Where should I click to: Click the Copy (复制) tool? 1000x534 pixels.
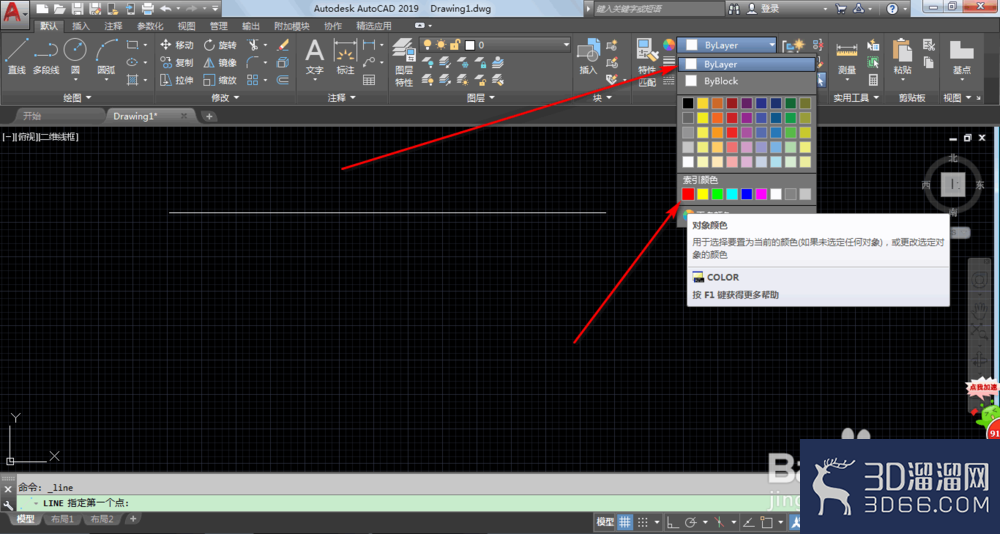coord(176,63)
